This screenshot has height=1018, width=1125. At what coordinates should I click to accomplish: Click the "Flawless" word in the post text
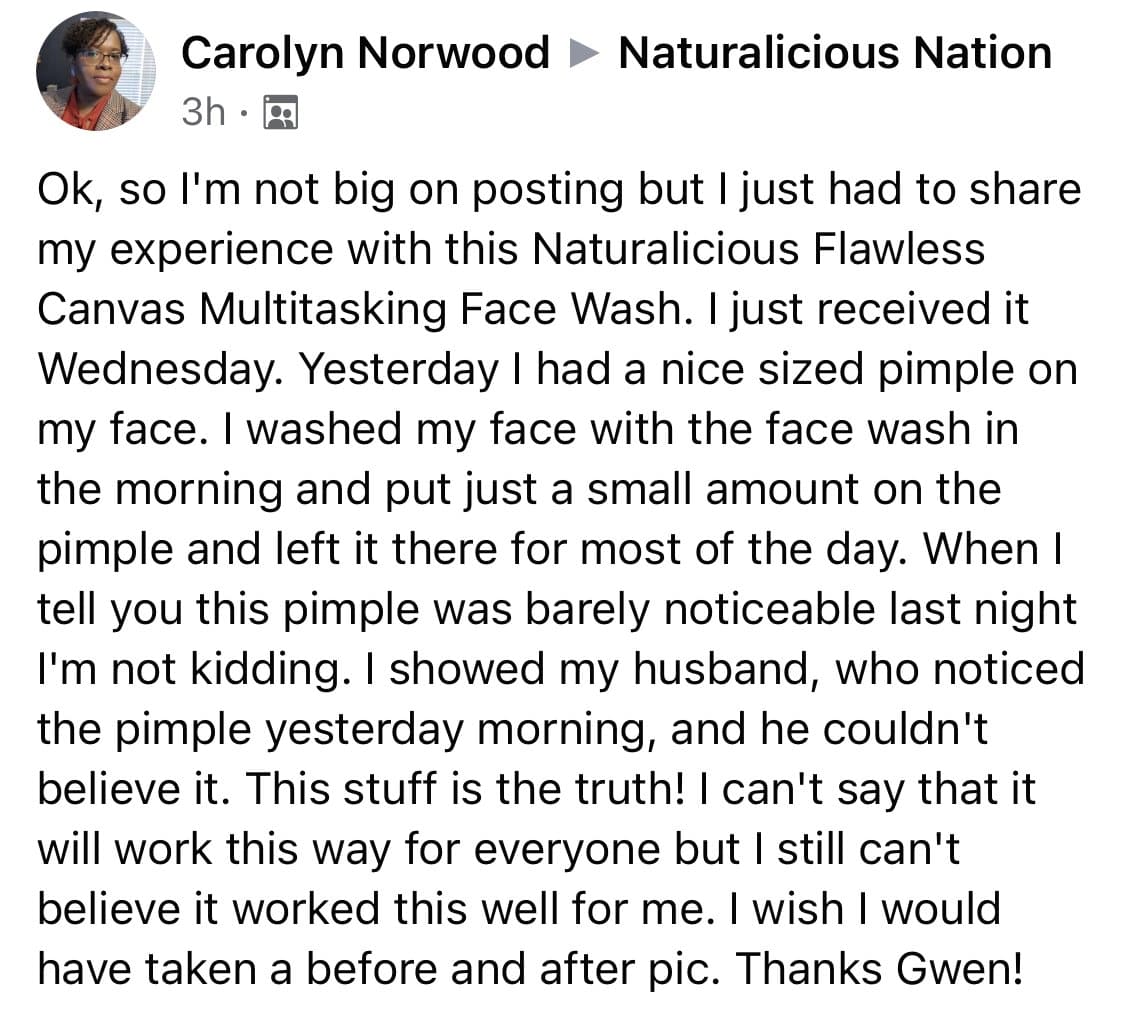(899, 249)
